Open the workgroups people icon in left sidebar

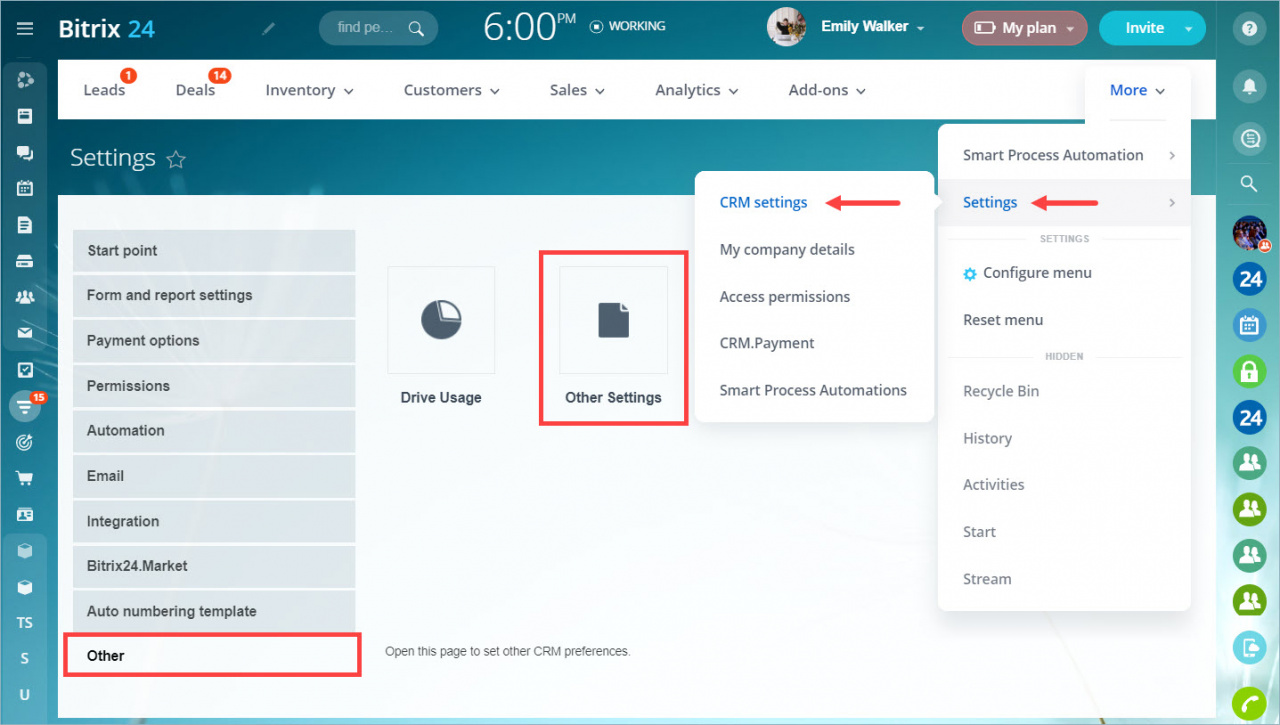coord(25,297)
